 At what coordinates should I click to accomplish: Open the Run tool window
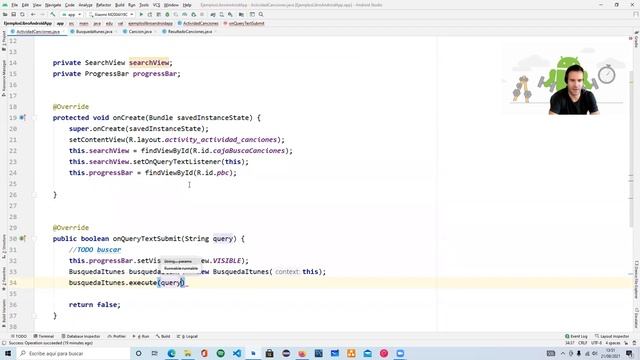pos(141,336)
